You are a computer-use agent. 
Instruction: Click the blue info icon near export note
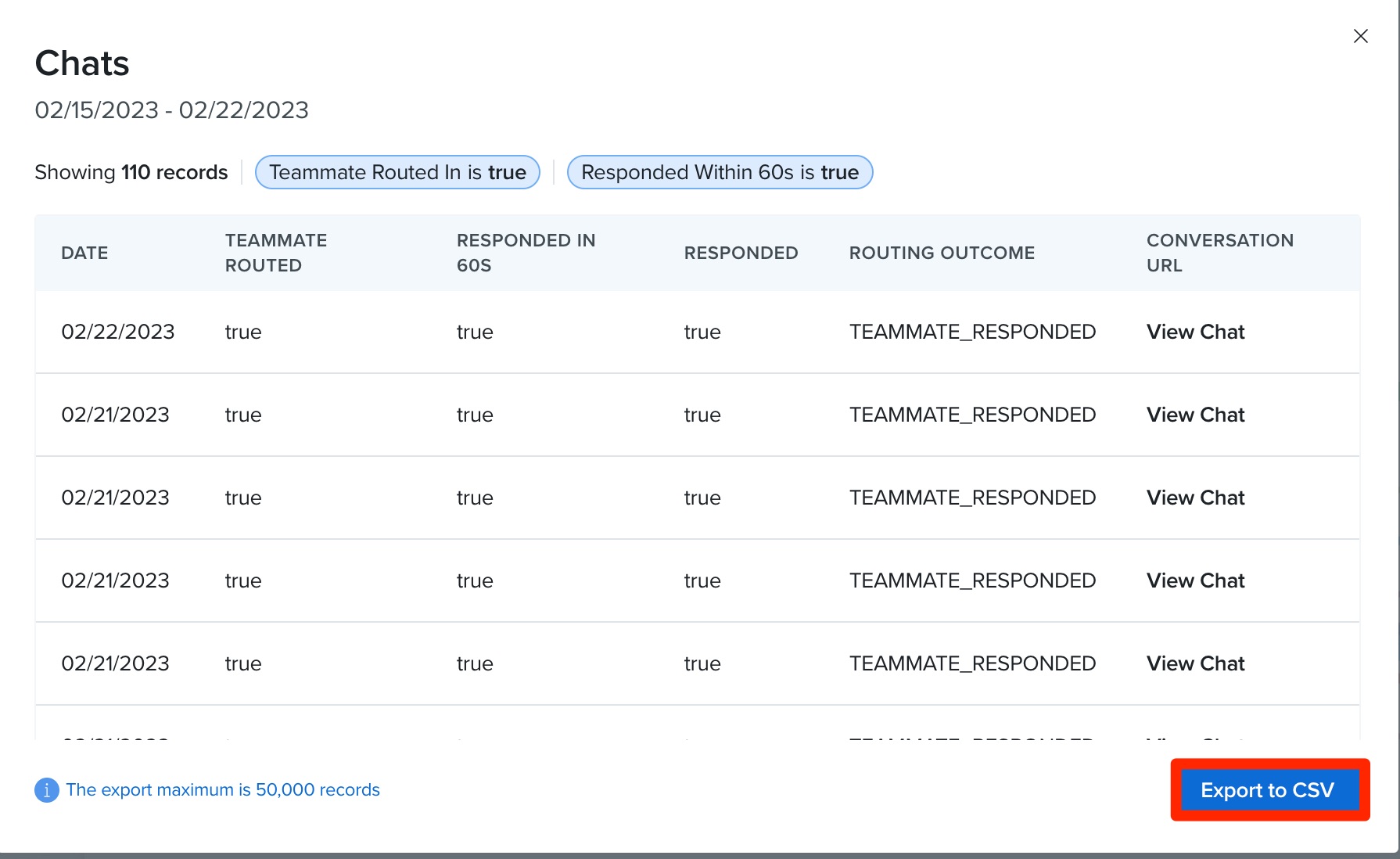[x=47, y=790]
